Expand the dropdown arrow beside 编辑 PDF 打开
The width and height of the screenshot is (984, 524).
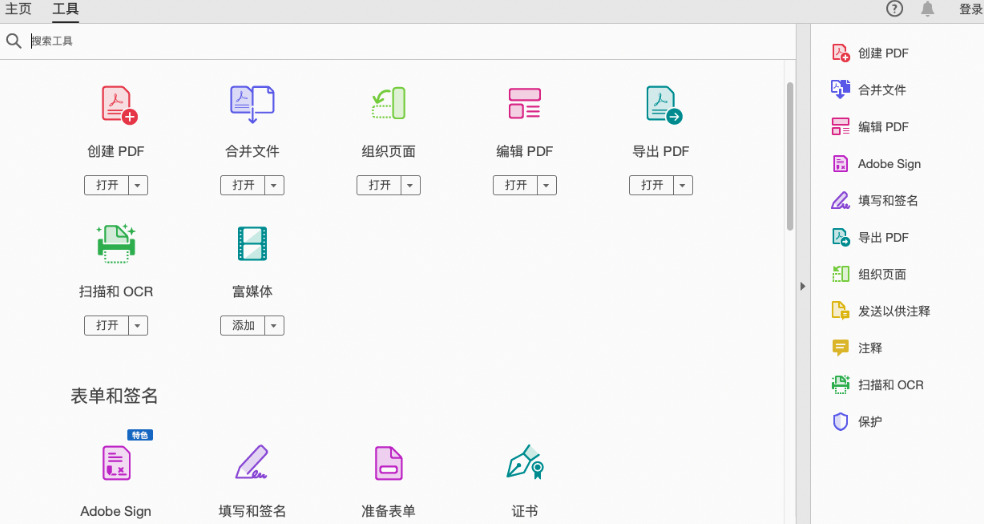click(x=547, y=185)
